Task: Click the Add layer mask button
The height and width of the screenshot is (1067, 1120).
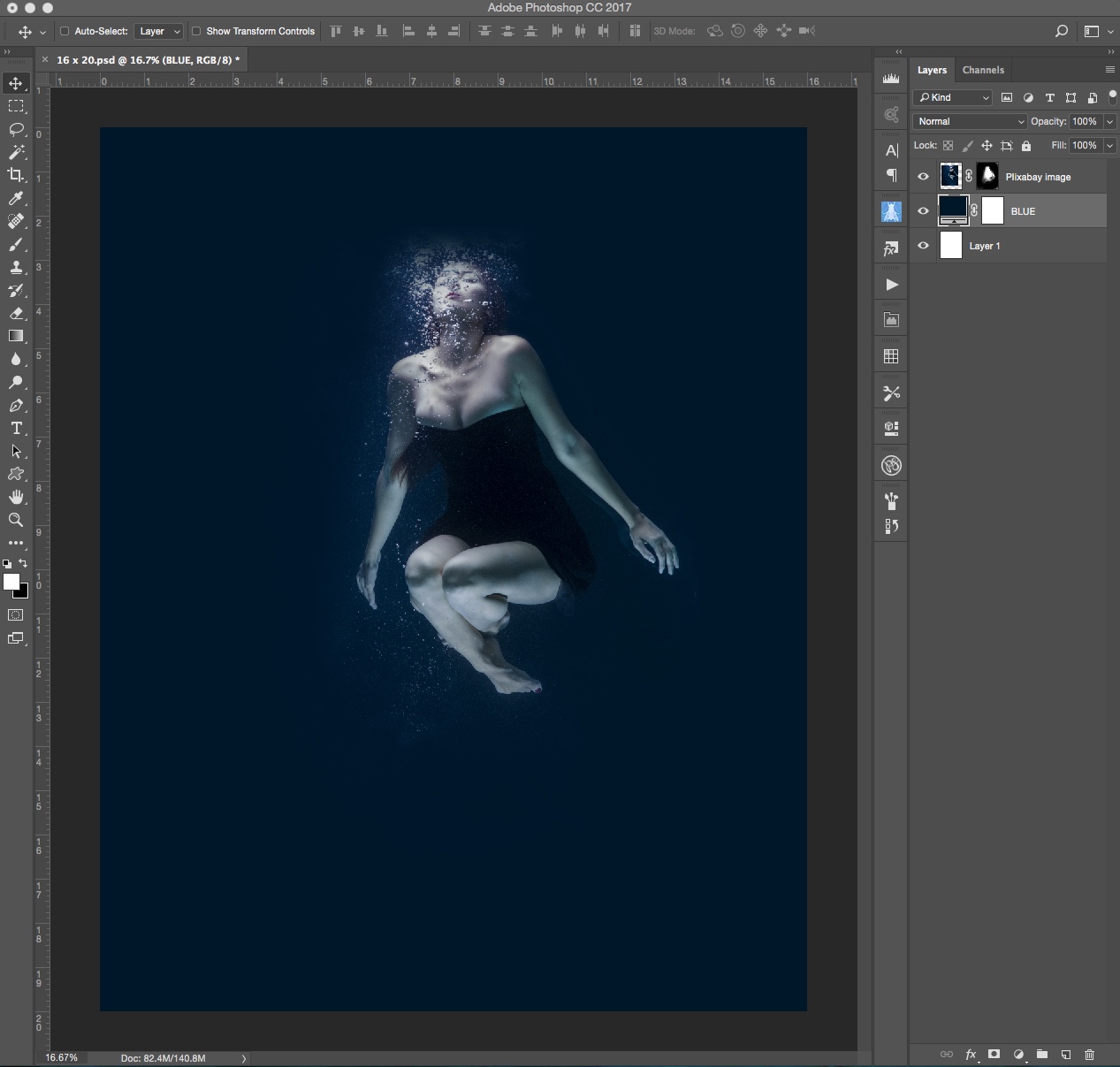Action: [x=994, y=1055]
